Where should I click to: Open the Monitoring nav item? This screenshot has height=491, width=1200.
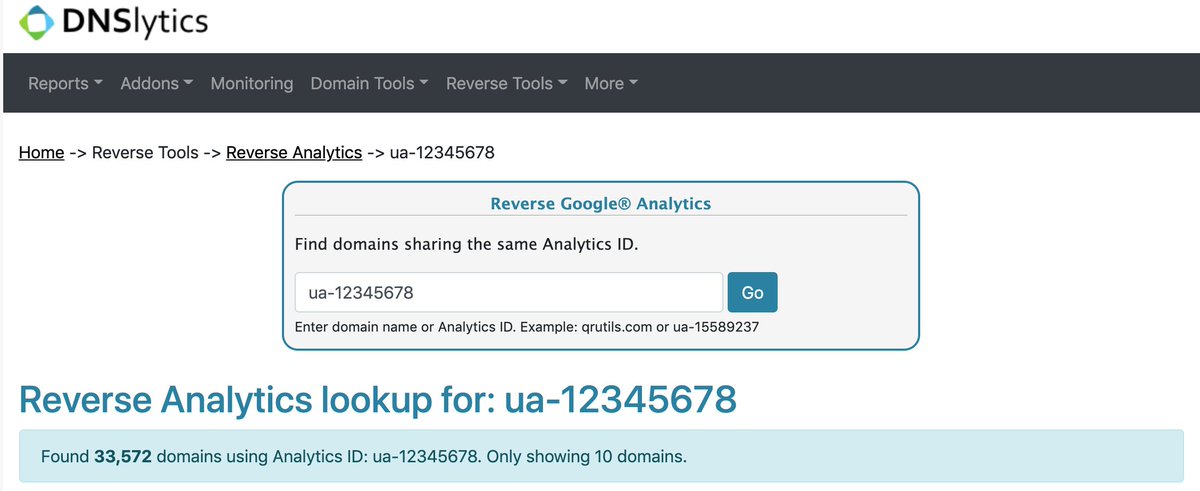(252, 84)
